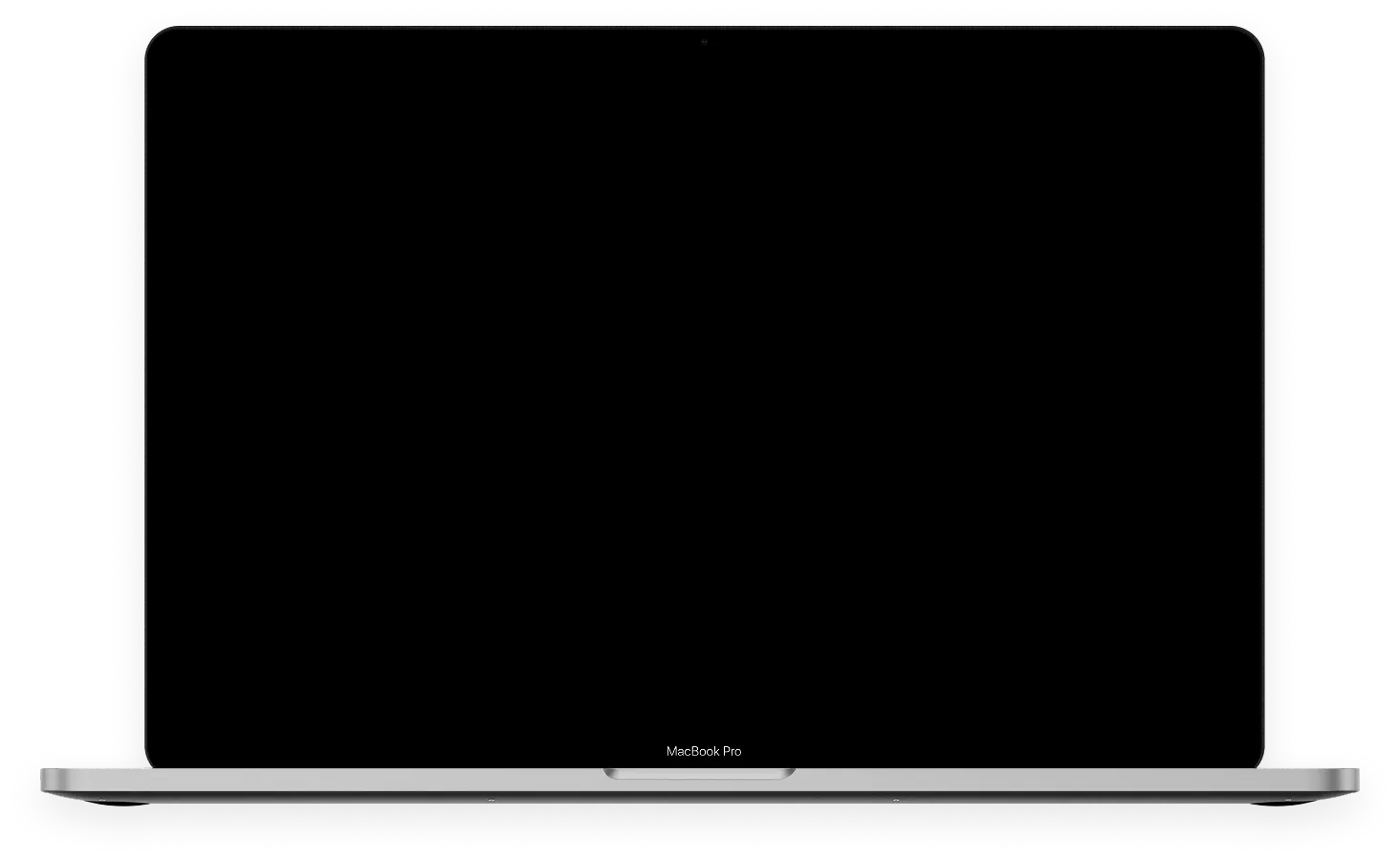The image size is (1400, 861).
Task: Click the webcam at top of bezel
Action: click(x=704, y=42)
